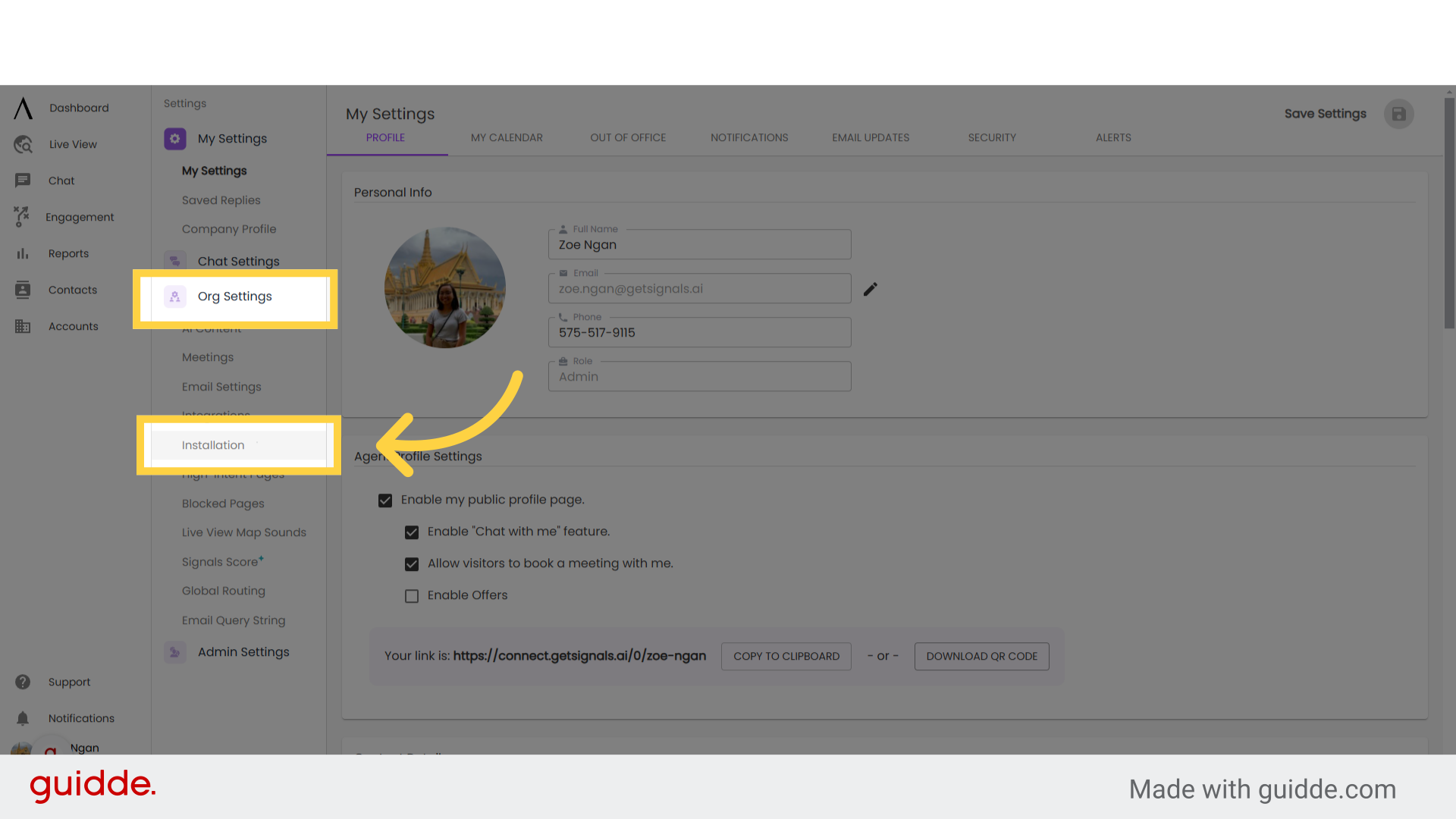Toggle Allow visitors to book a meeting
This screenshot has width=1456, height=819.
(x=412, y=564)
